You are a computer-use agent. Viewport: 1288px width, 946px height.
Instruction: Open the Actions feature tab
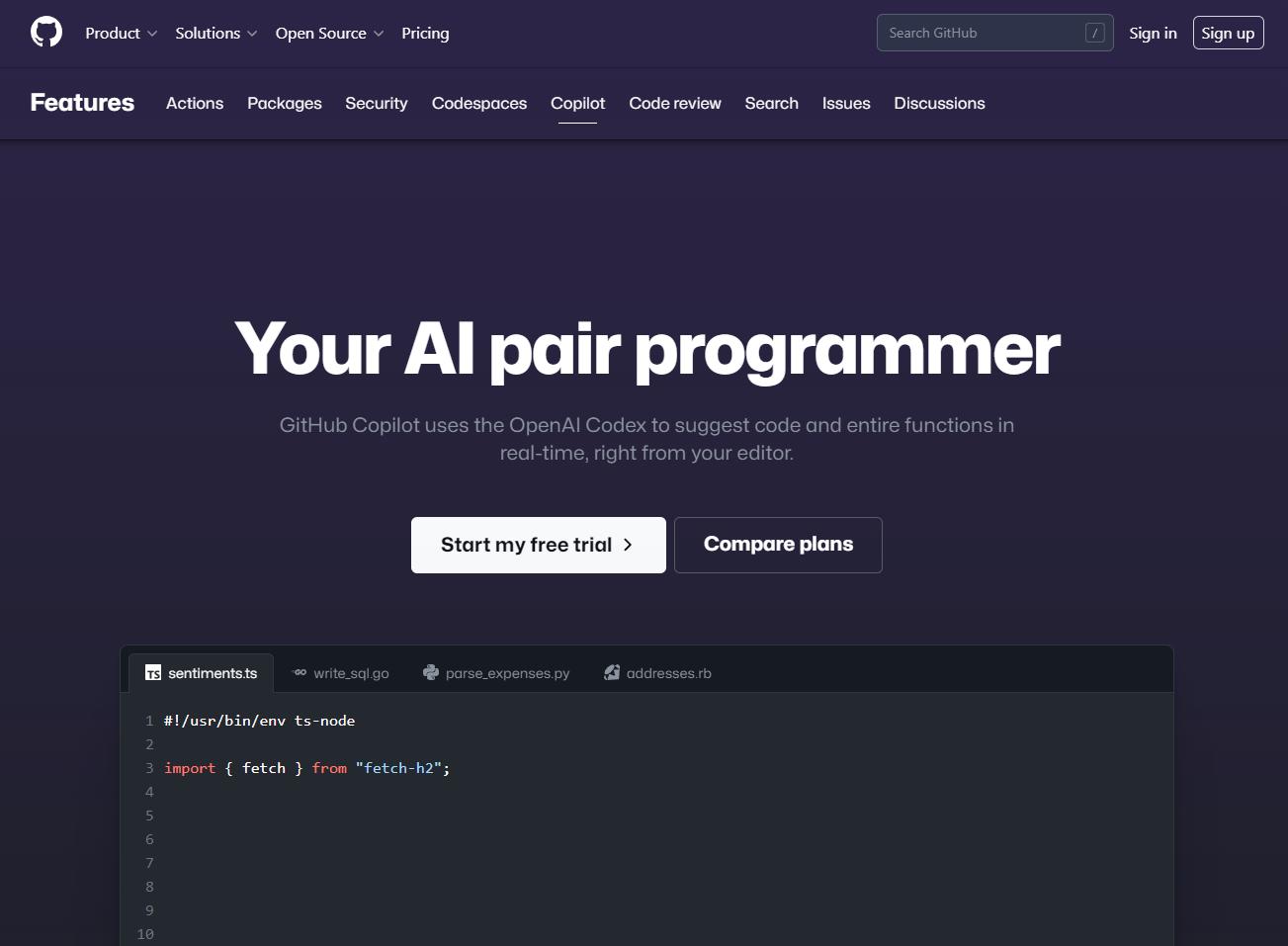[195, 103]
